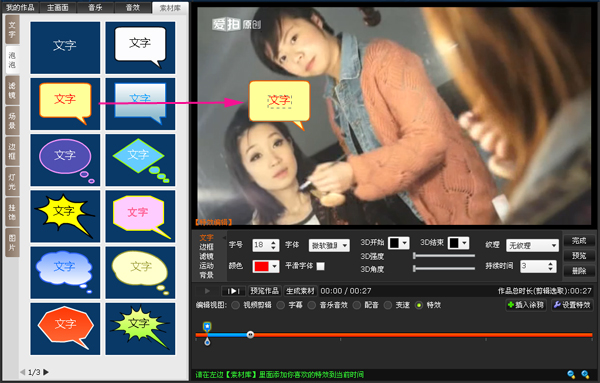Image resolution: width=600 pixels, height=383 pixels.
Task: Switch to the 音乐 tab
Action: click(95, 7)
